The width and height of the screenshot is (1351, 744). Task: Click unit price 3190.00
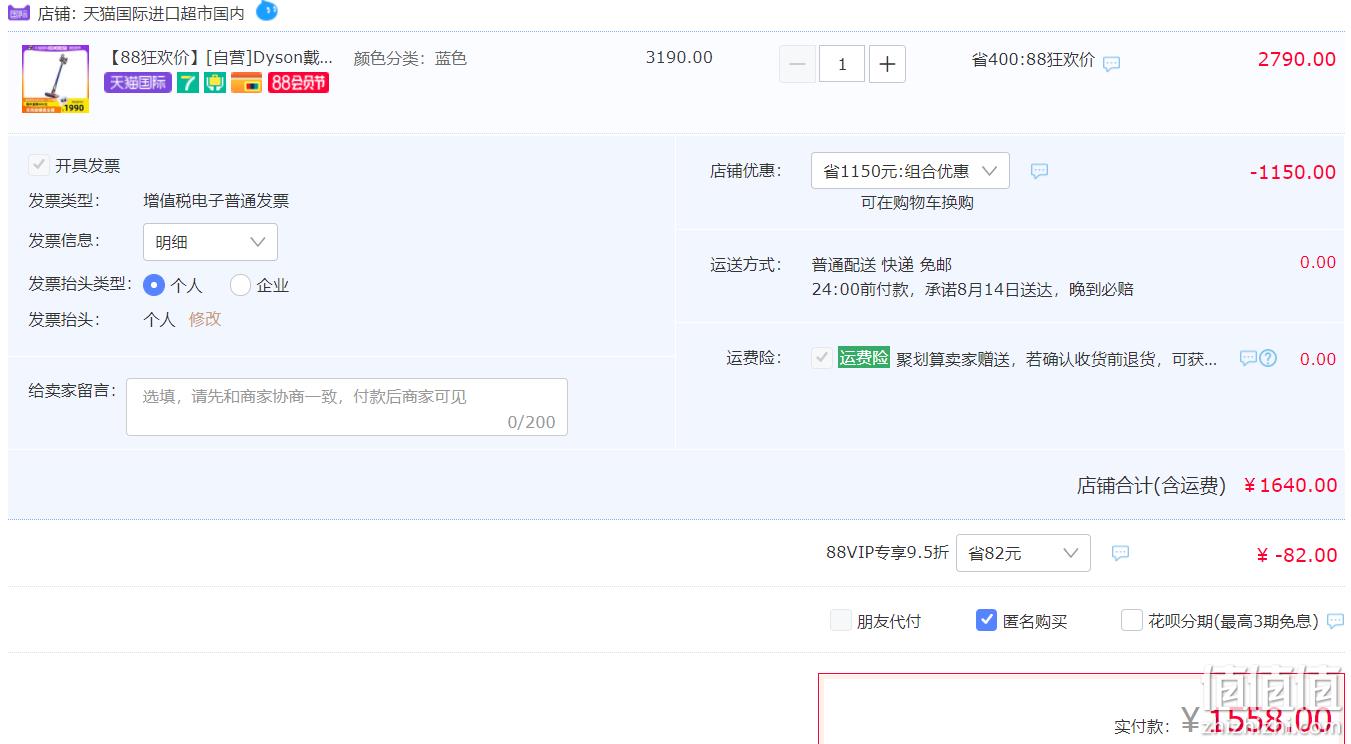tap(679, 57)
